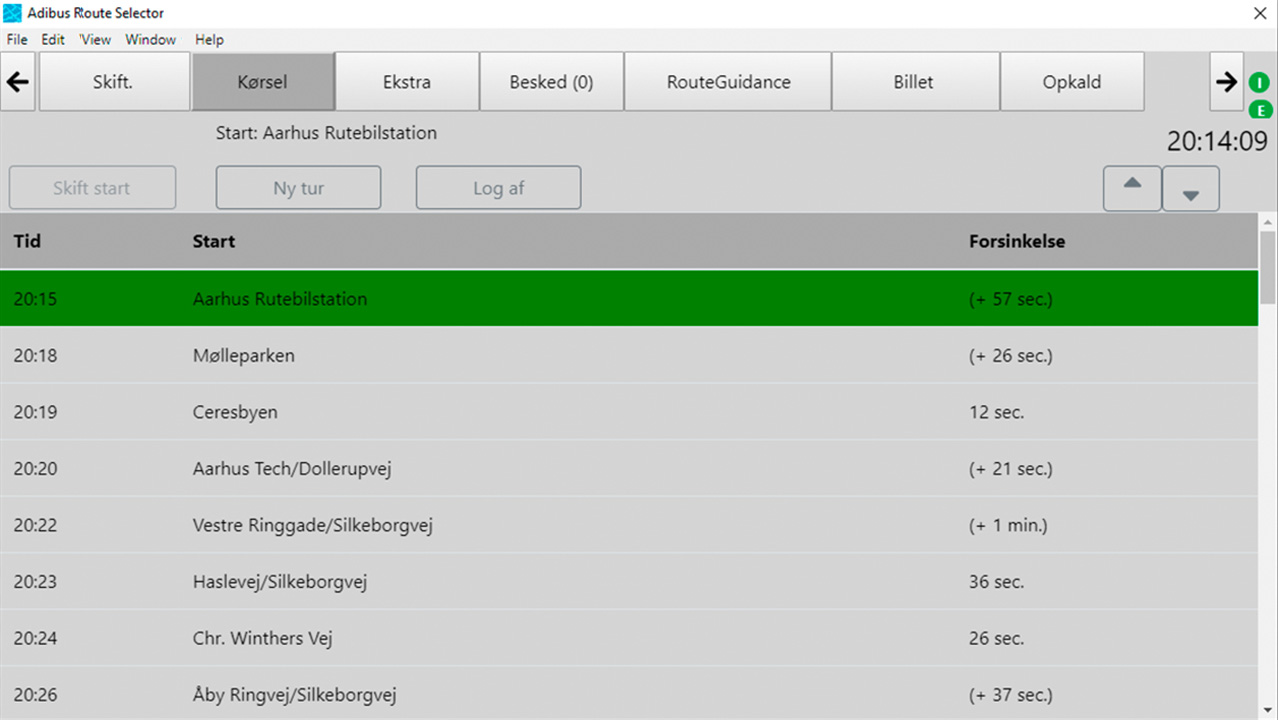Open the Window menu
1278x720 pixels.
click(151, 40)
